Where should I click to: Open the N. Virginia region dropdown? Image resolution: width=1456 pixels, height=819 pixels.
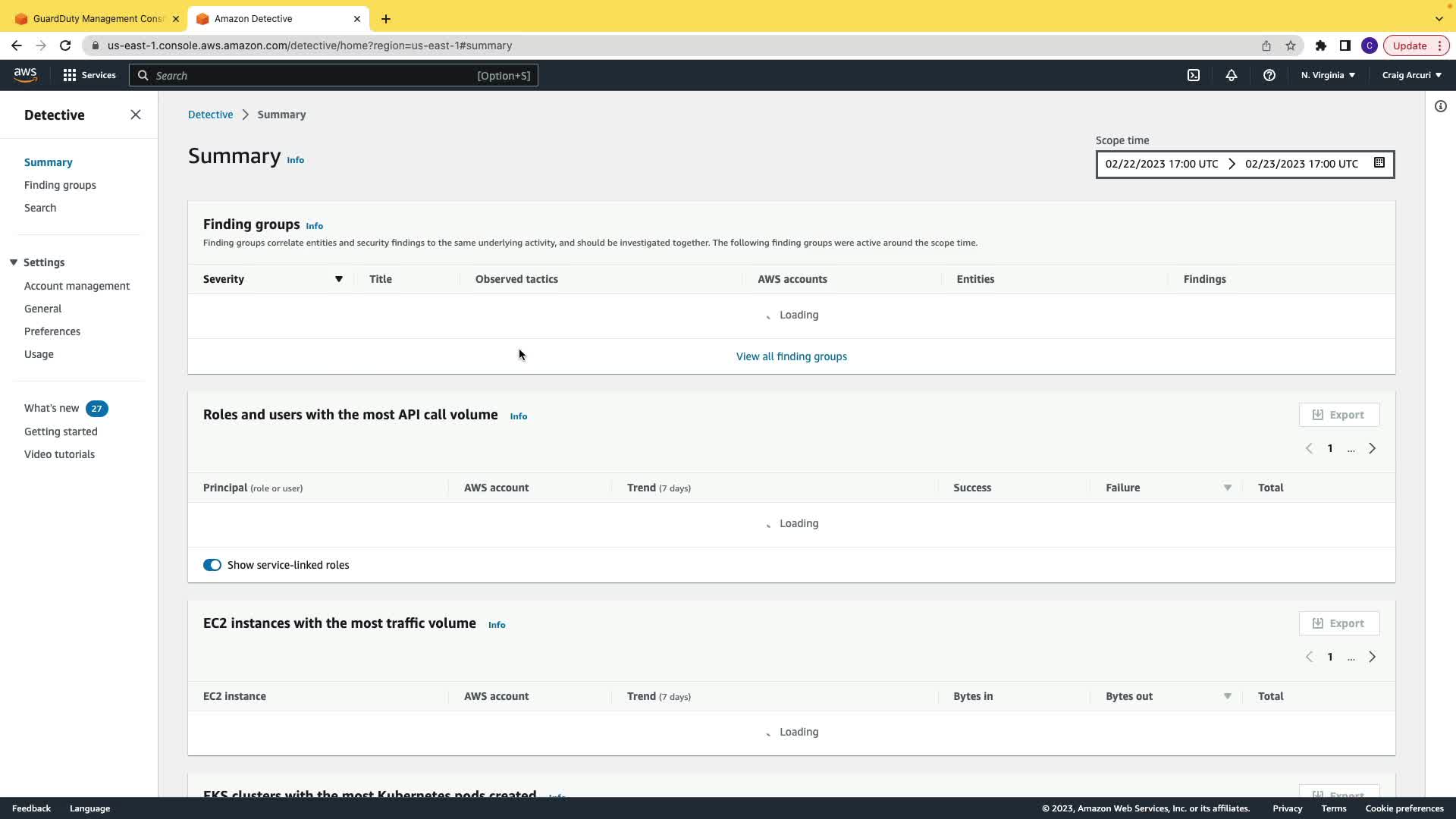click(1328, 75)
